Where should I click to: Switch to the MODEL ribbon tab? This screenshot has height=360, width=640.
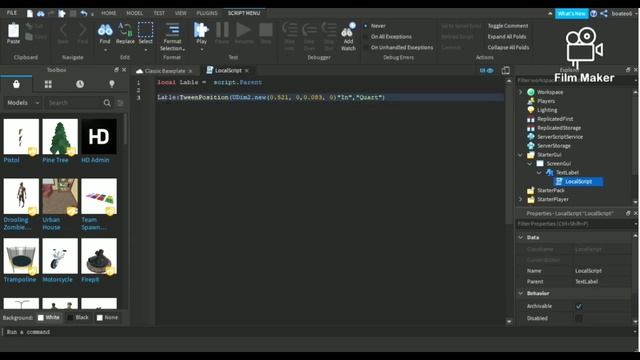[134, 13]
